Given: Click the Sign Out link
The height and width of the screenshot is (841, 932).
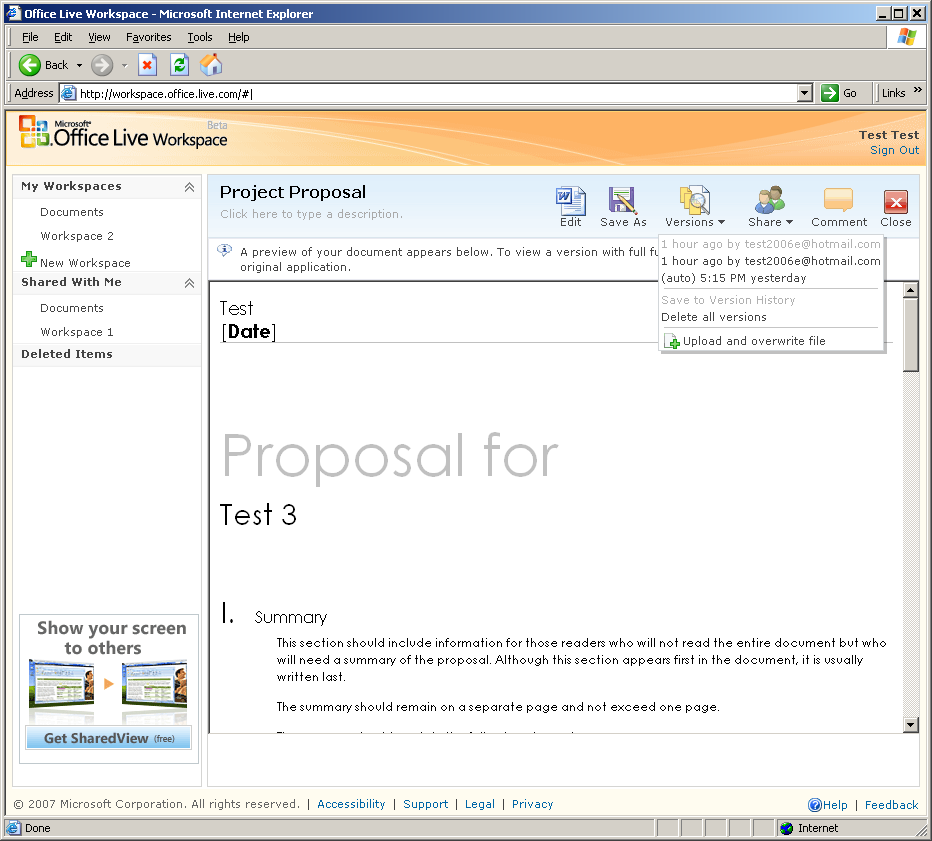Looking at the screenshot, I should point(895,150).
